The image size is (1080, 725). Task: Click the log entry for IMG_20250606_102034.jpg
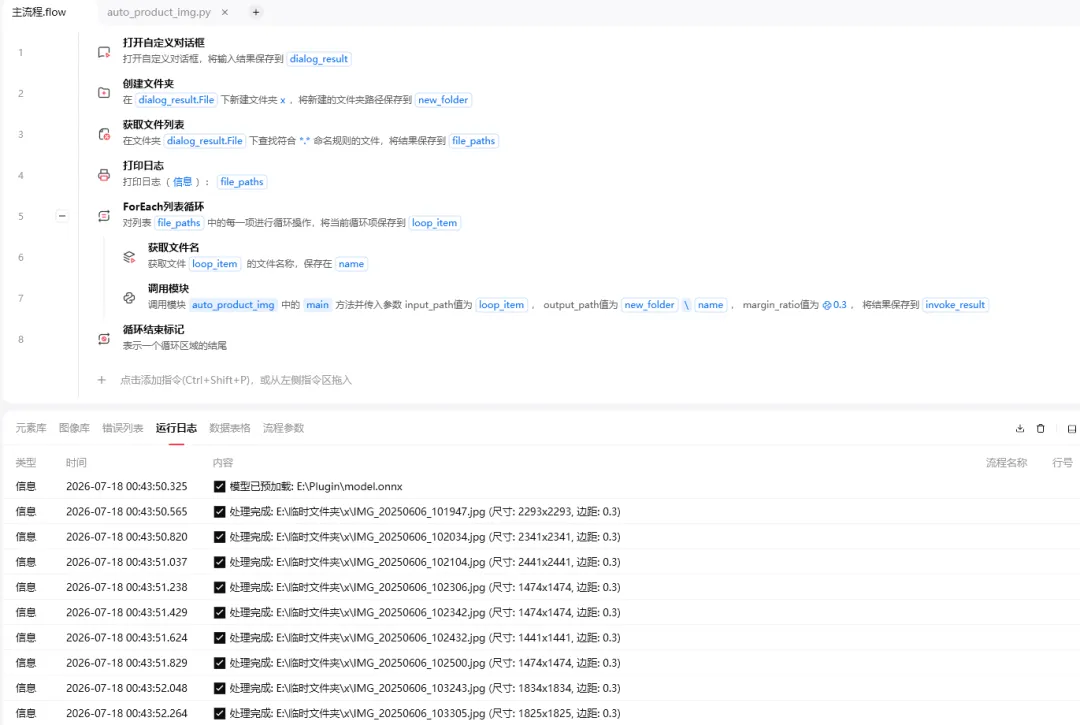click(x=540, y=537)
